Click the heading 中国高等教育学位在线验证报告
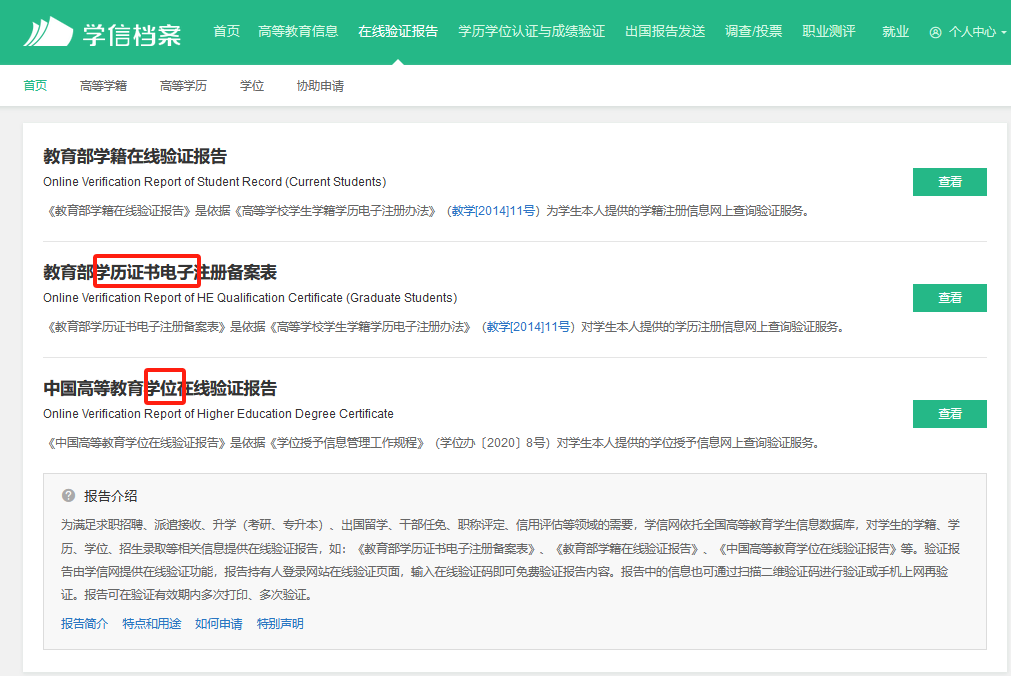Screen dimensions: 1011x676 pos(160,388)
